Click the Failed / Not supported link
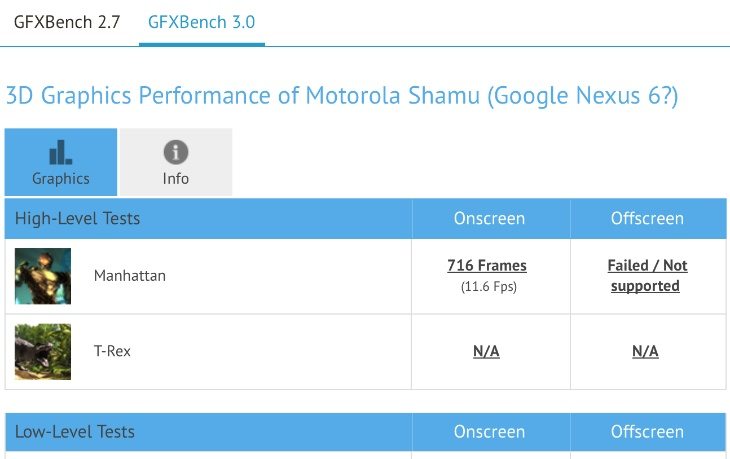Viewport: 730px width, 459px height. click(x=647, y=276)
